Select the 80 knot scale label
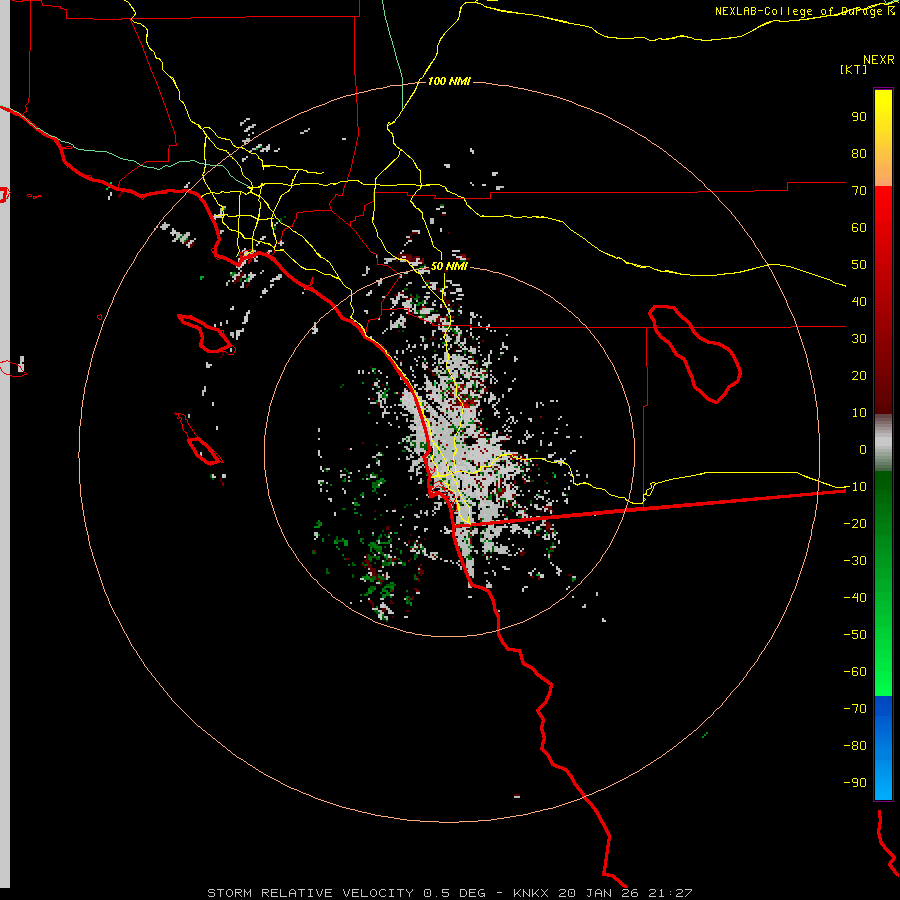 pos(859,154)
